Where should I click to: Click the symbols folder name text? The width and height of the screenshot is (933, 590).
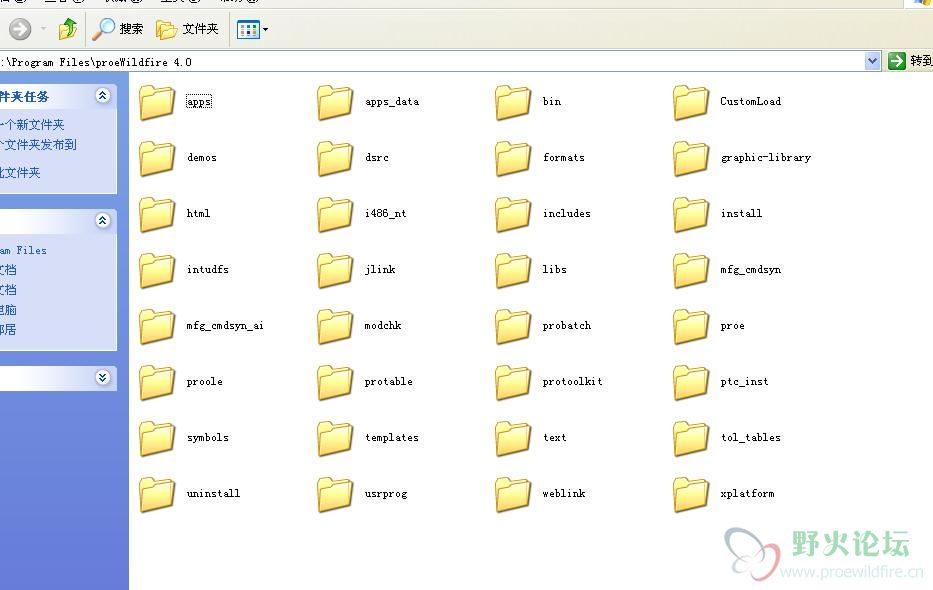pos(208,438)
